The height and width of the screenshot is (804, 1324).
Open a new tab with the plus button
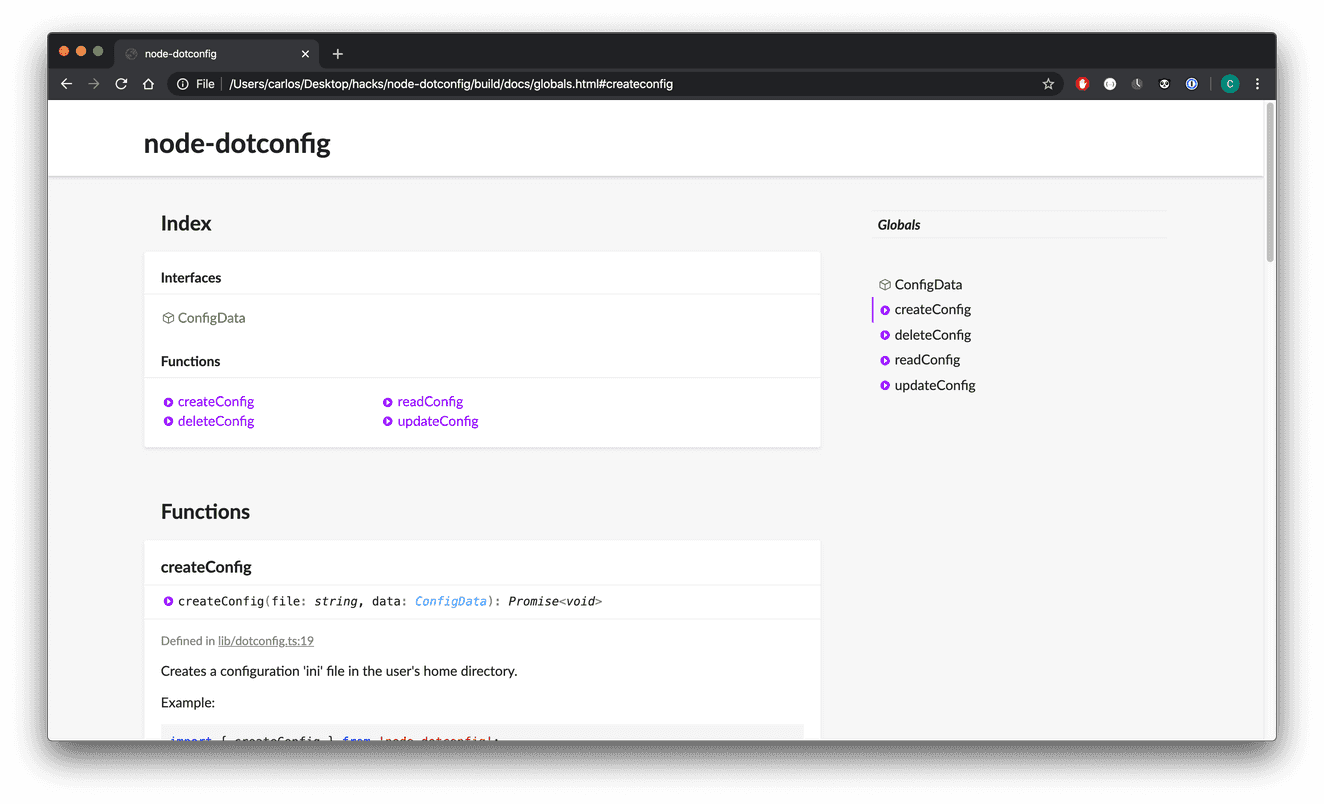pos(337,53)
